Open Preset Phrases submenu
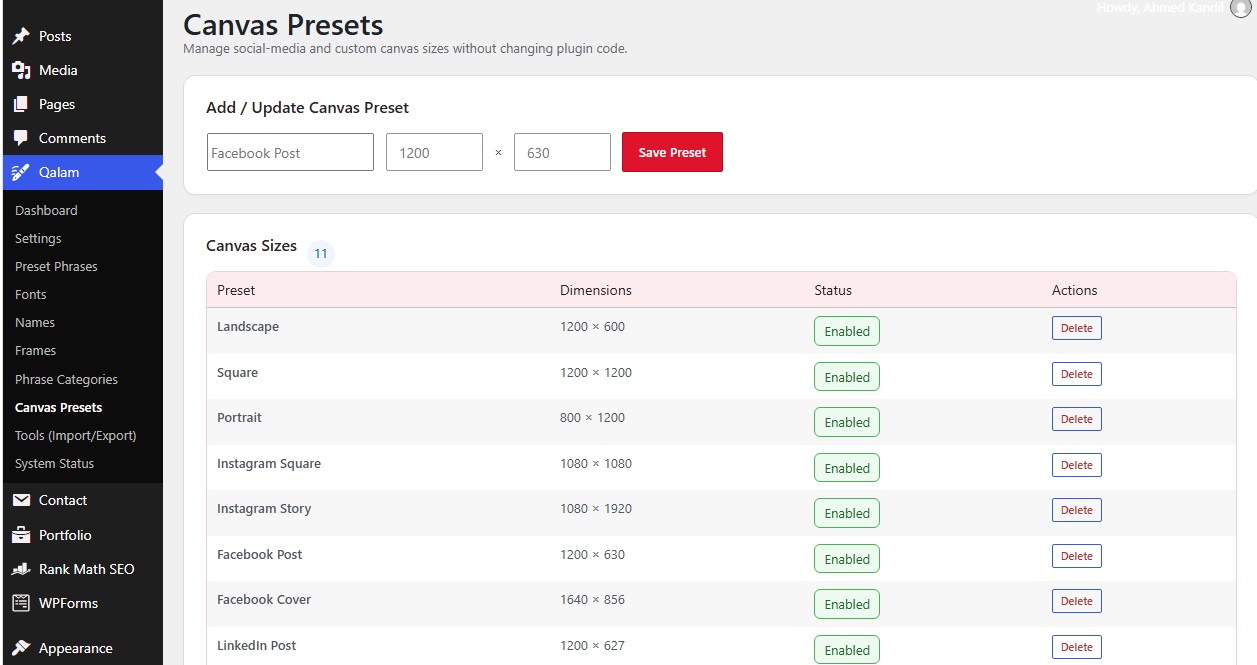The width and height of the screenshot is (1257, 665). 56,266
